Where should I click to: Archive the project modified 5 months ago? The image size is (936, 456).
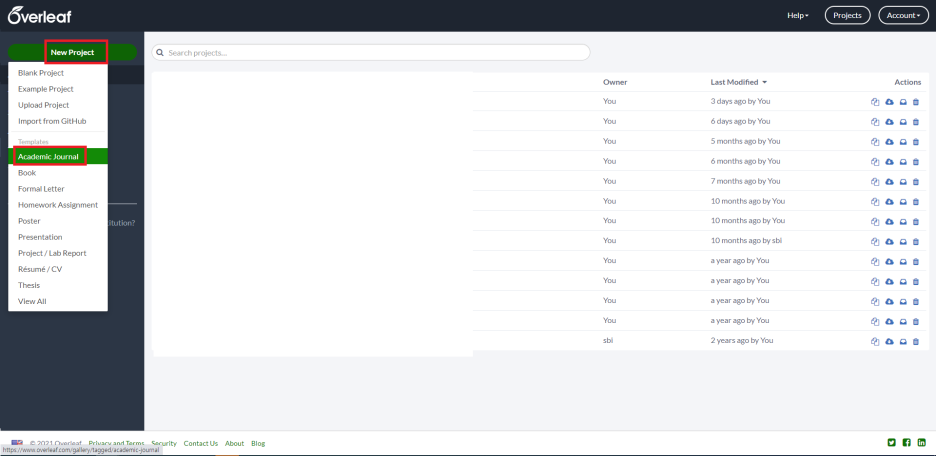[903, 142]
